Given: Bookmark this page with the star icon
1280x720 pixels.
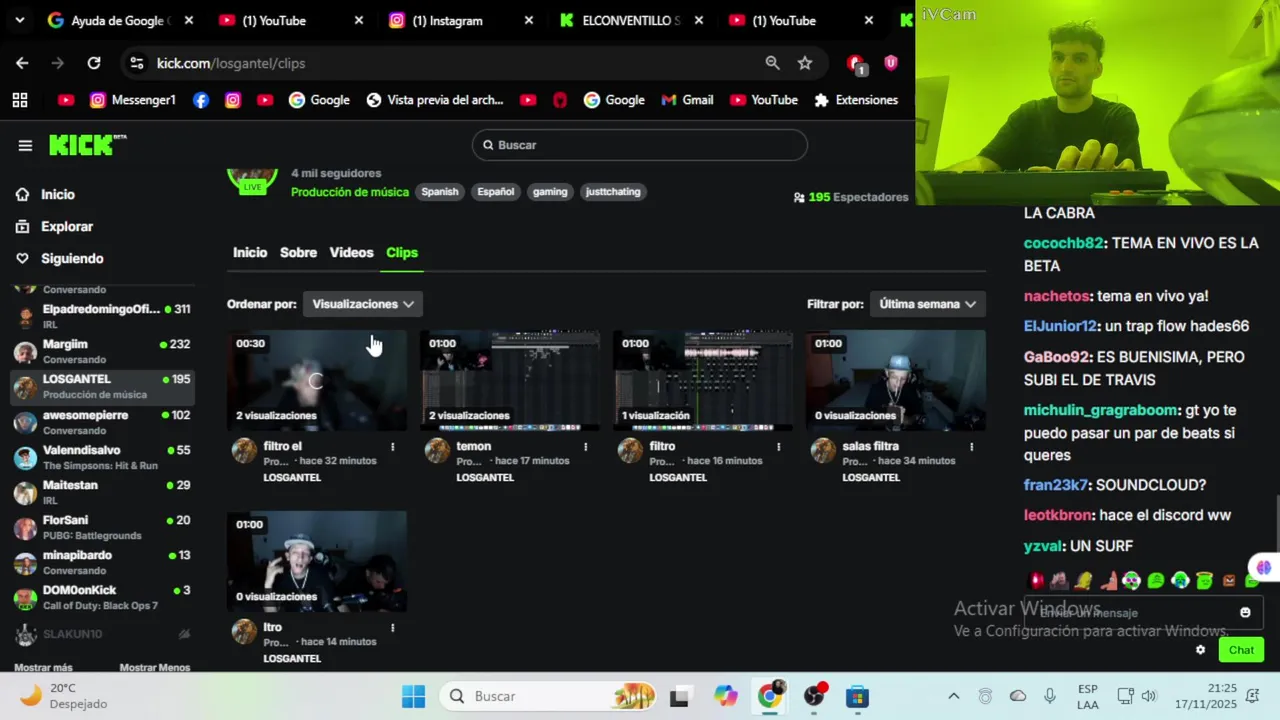Looking at the screenshot, I should click(805, 63).
